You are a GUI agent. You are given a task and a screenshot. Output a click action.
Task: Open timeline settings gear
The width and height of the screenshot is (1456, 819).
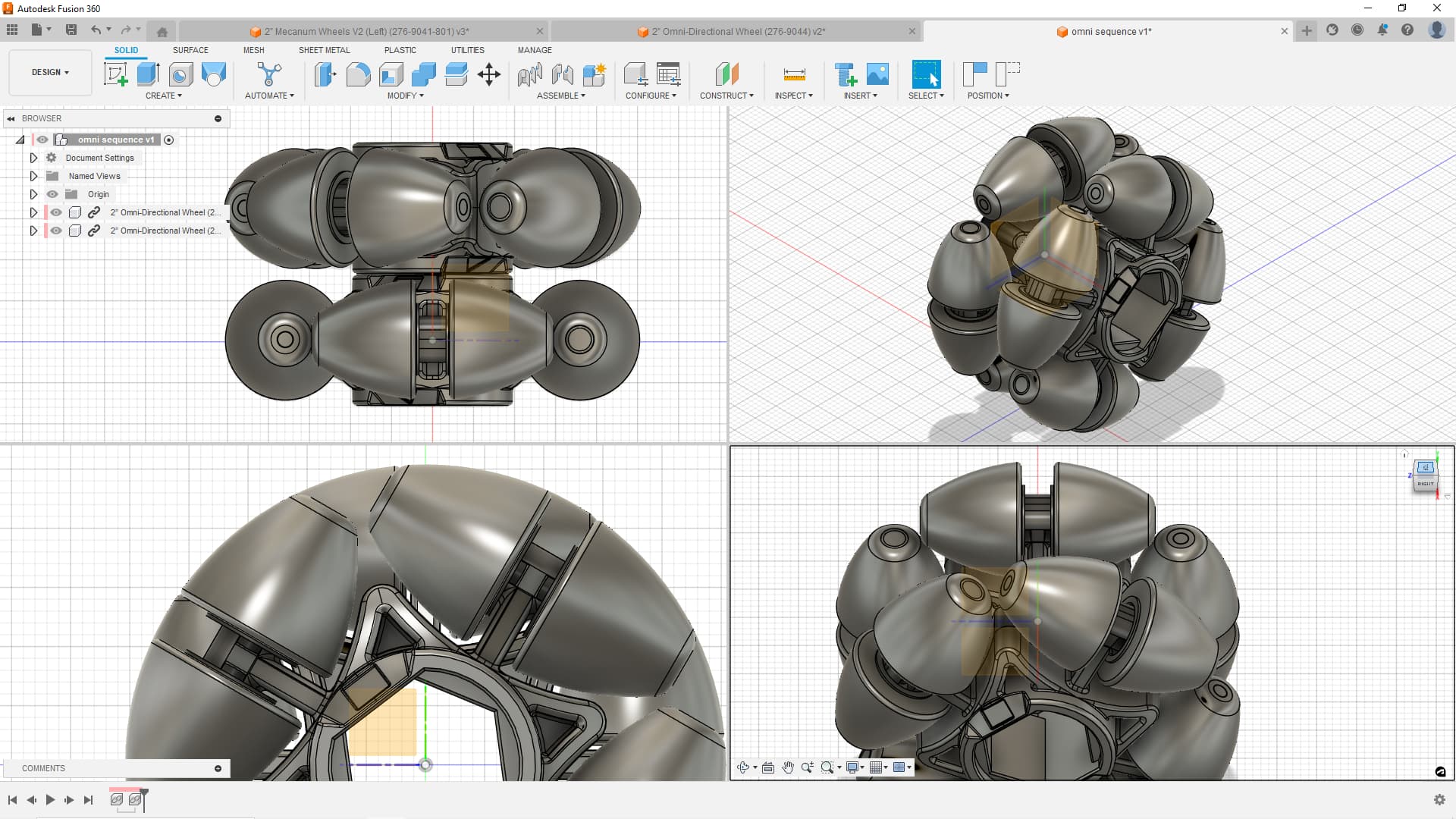click(x=1439, y=799)
